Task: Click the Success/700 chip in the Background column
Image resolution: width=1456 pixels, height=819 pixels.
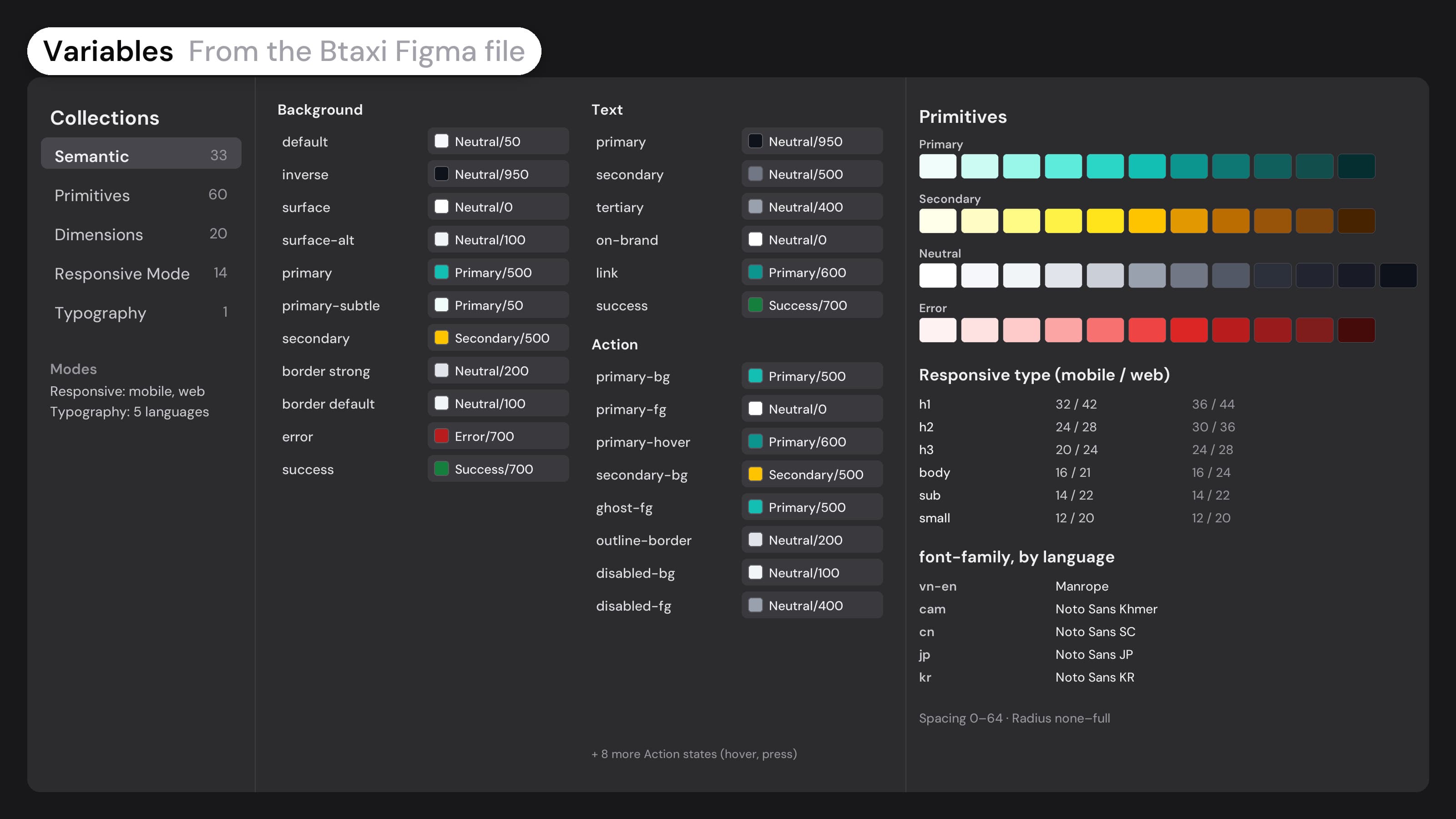Action: point(498,469)
